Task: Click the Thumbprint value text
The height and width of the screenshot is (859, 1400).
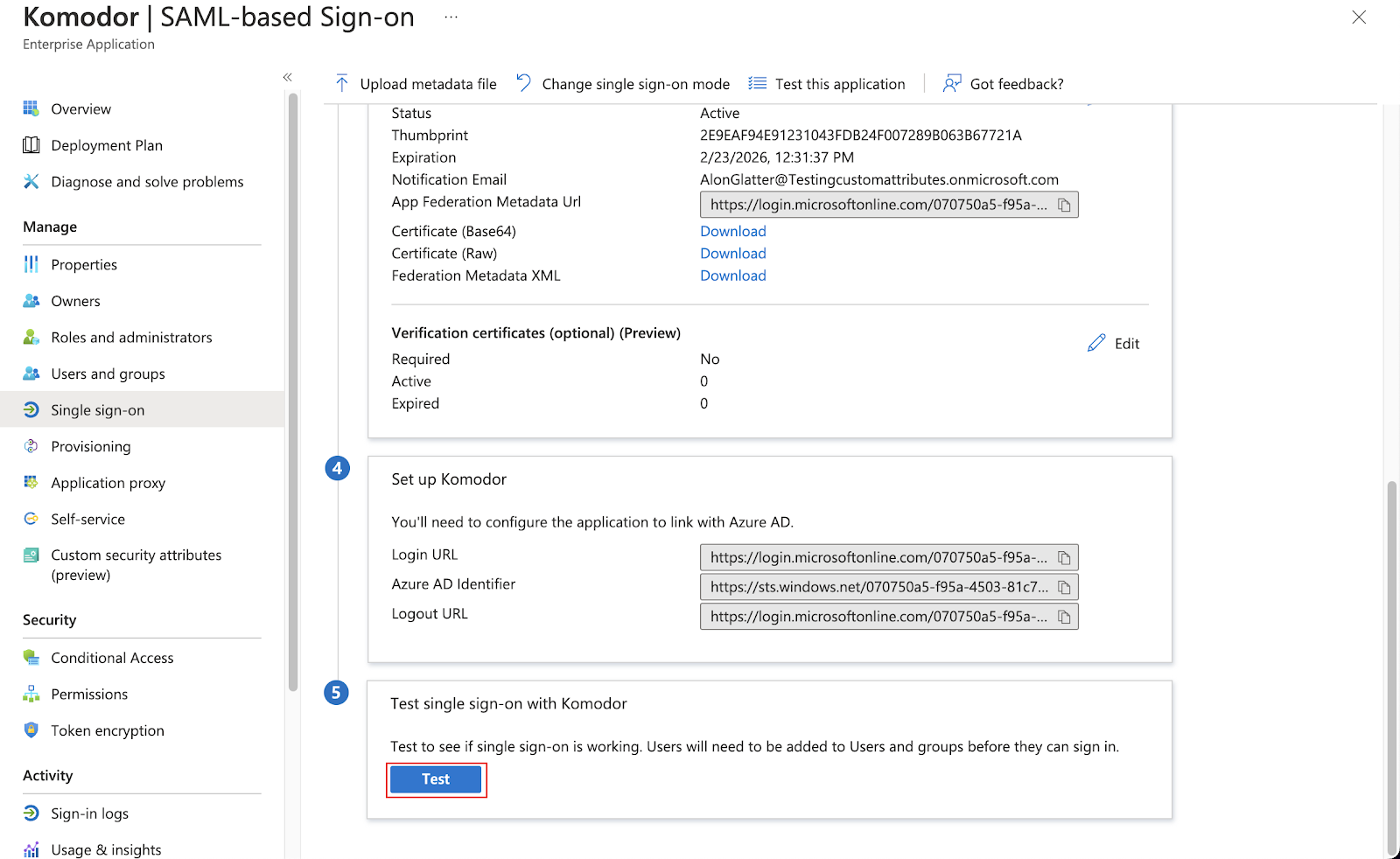Action: click(x=861, y=135)
